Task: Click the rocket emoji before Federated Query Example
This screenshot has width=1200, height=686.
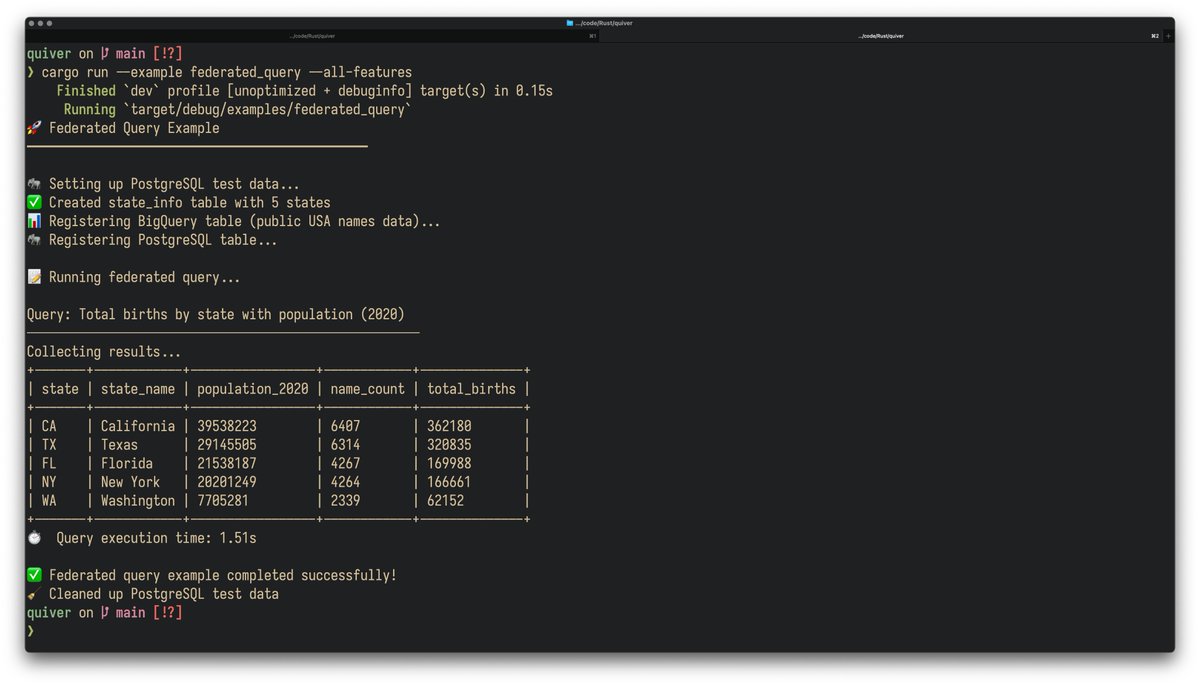Action: tap(34, 128)
